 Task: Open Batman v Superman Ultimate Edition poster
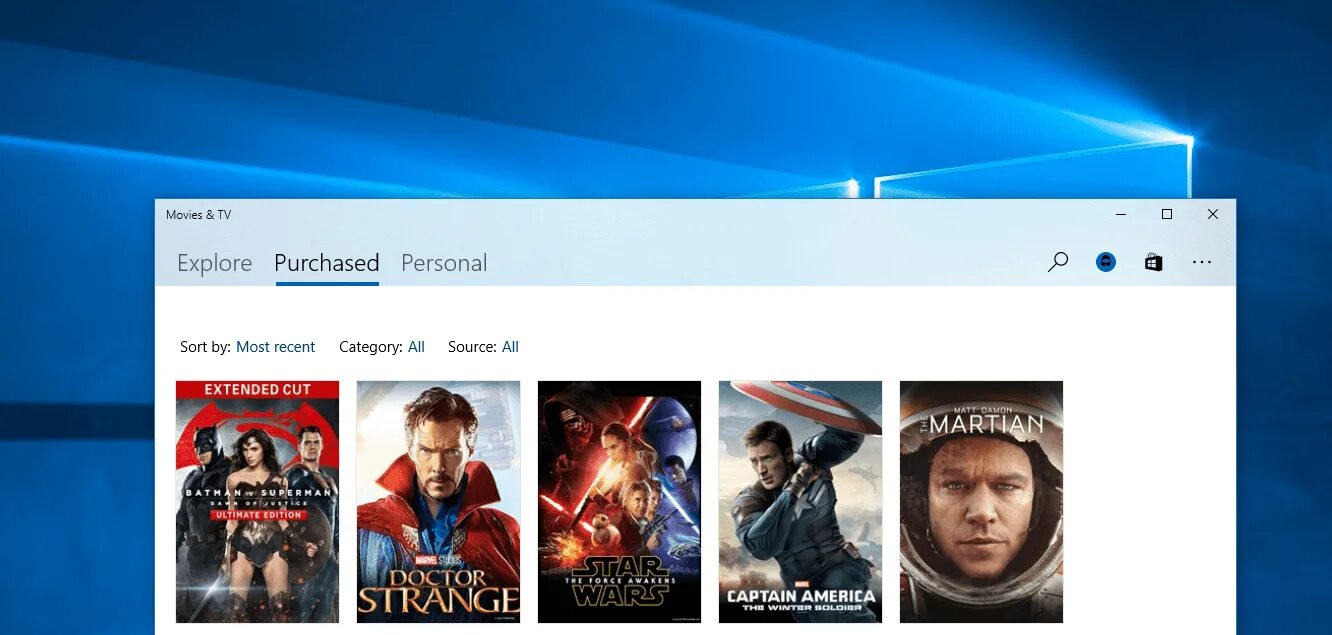pyautogui.click(x=257, y=502)
